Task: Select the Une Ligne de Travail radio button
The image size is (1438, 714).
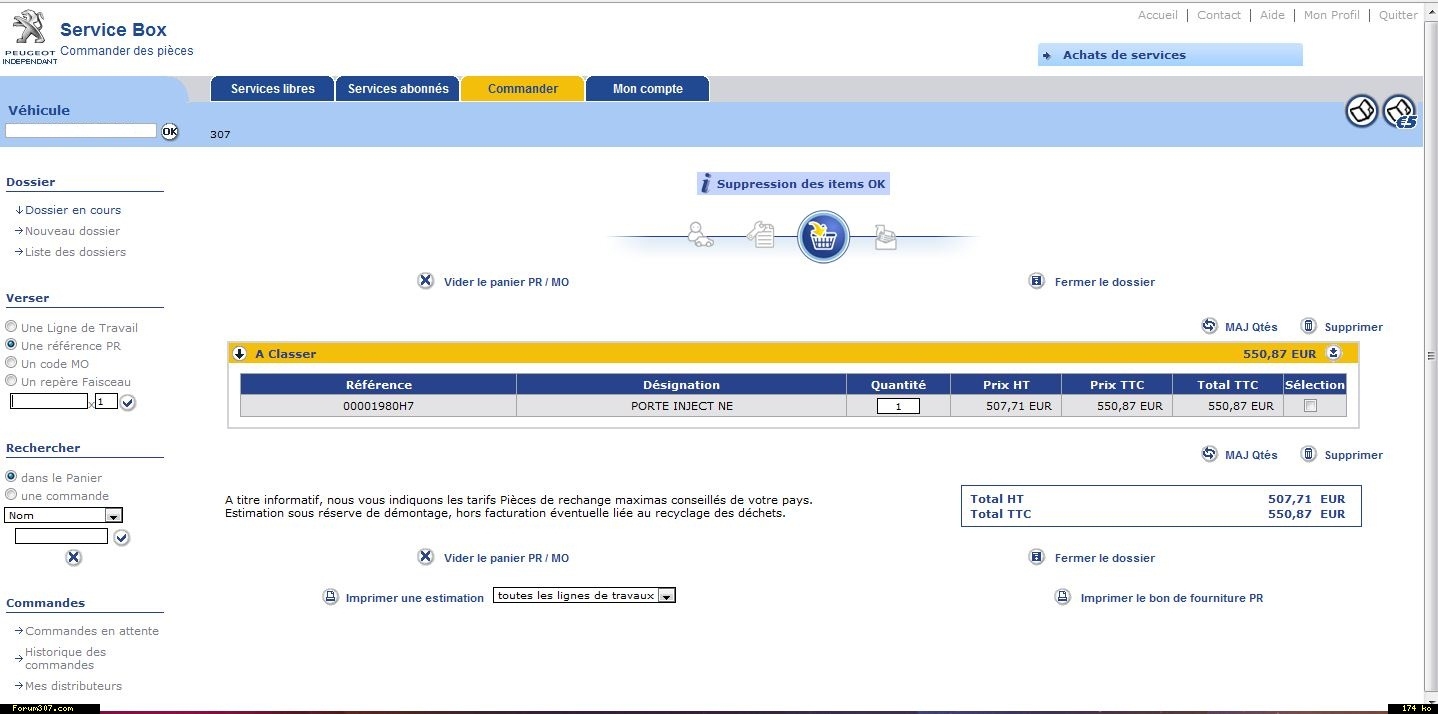Action: 11,327
